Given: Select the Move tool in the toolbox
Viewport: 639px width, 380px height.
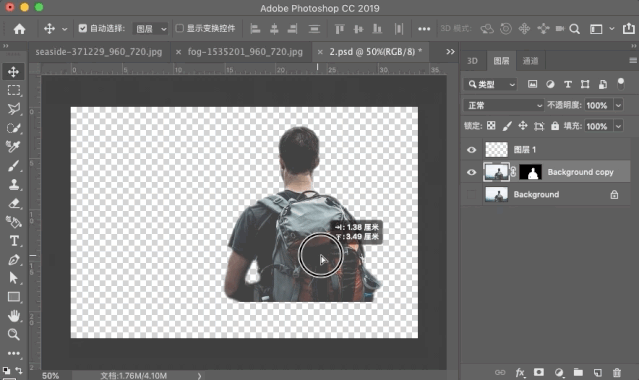Looking at the screenshot, I should point(13,72).
